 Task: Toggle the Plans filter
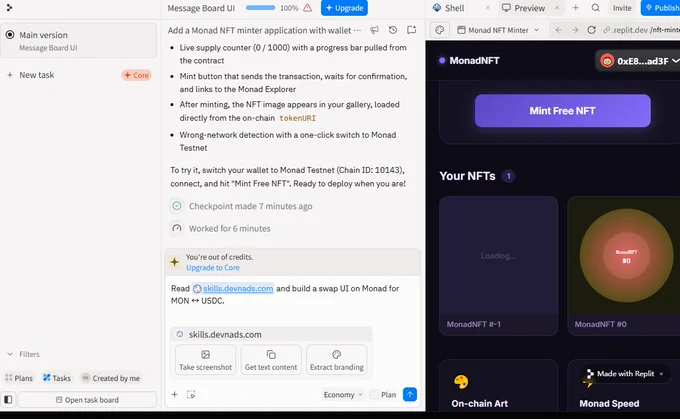(x=19, y=378)
